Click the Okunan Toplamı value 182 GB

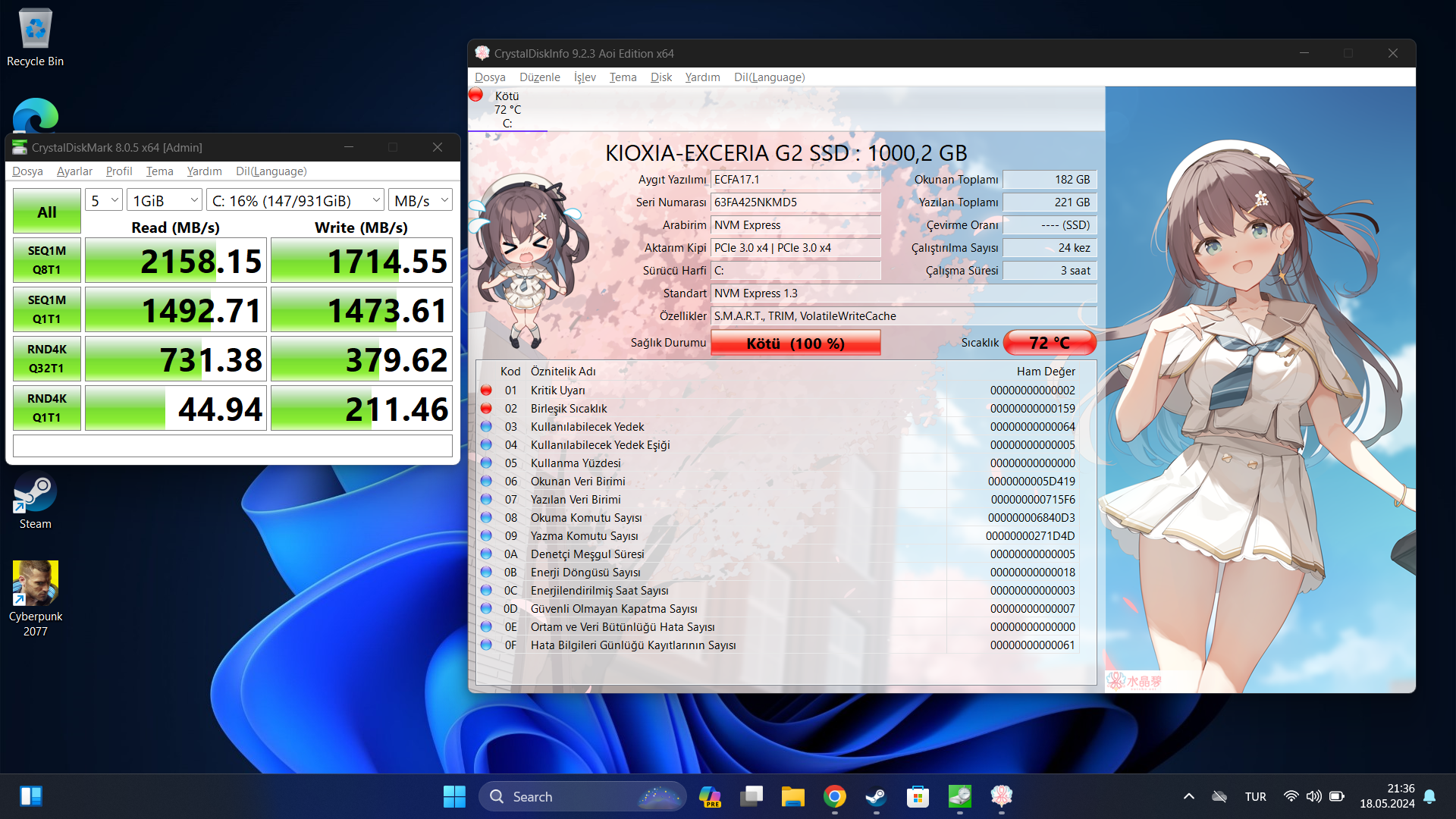coord(1050,180)
